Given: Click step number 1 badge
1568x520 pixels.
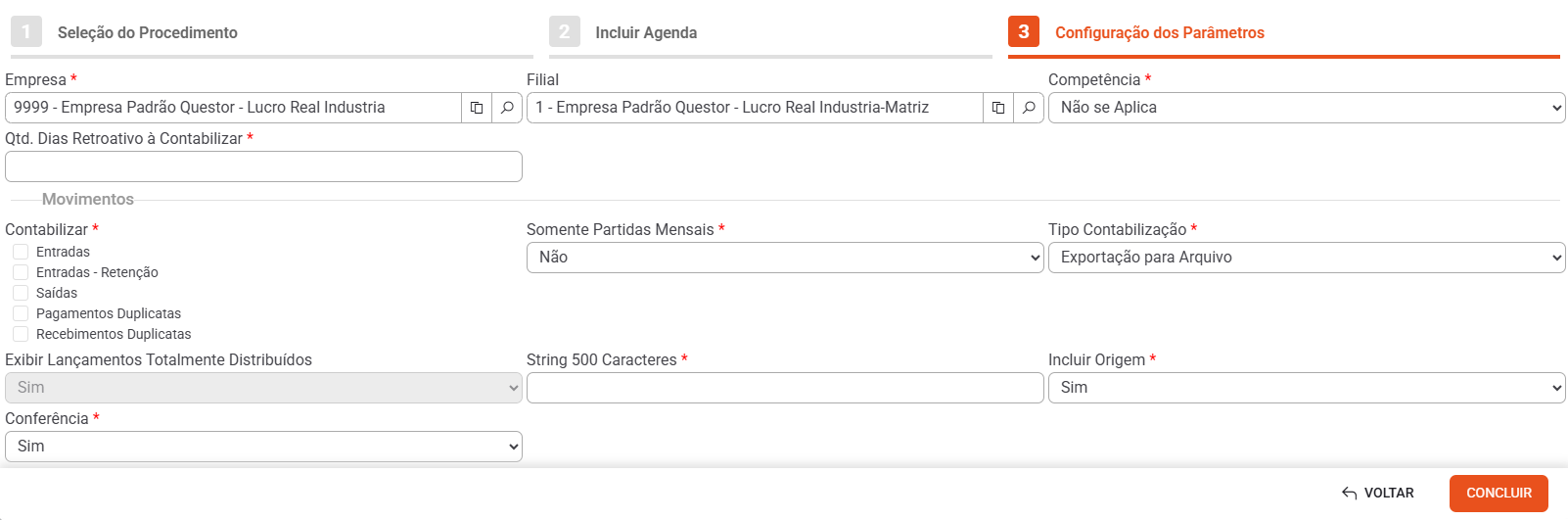Looking at the screenshot, I should click(26, 31).
